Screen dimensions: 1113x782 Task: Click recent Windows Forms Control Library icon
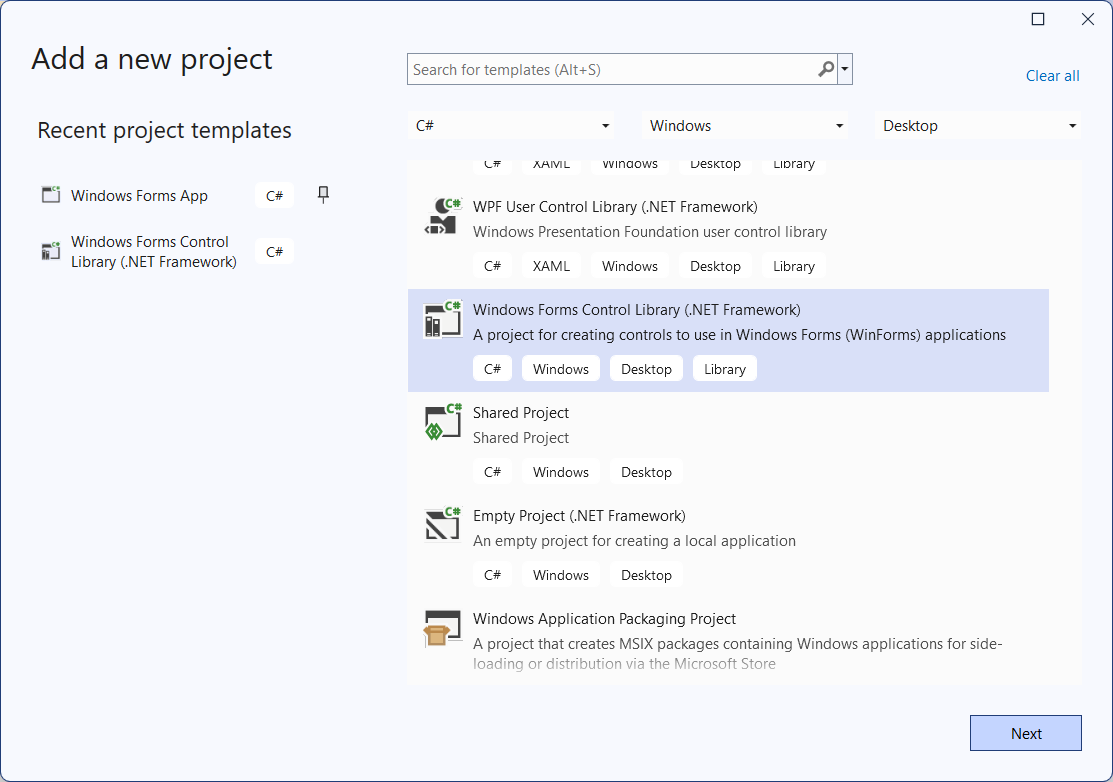[x=51, y=251]
